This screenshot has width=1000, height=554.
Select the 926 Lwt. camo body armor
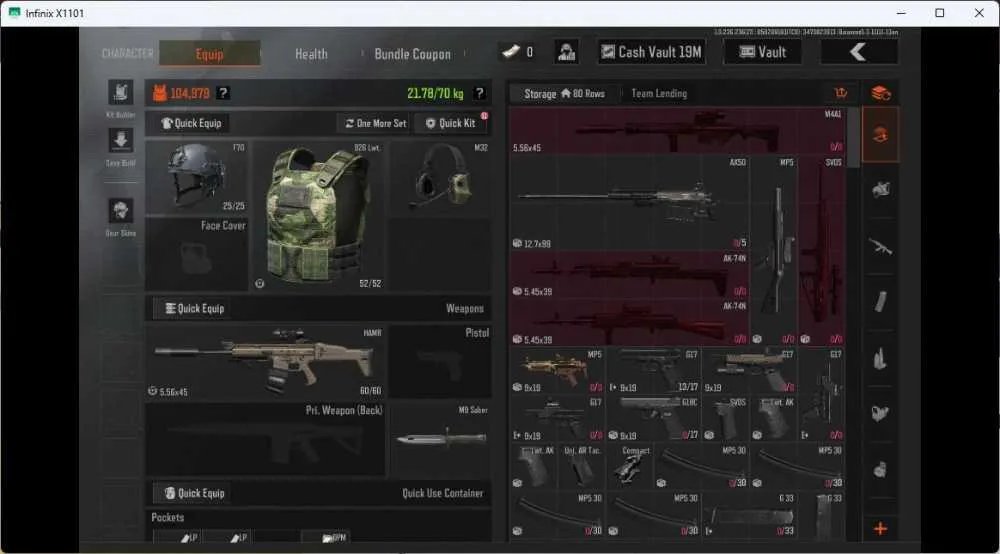pyautogui.click(x=319, y=215)
